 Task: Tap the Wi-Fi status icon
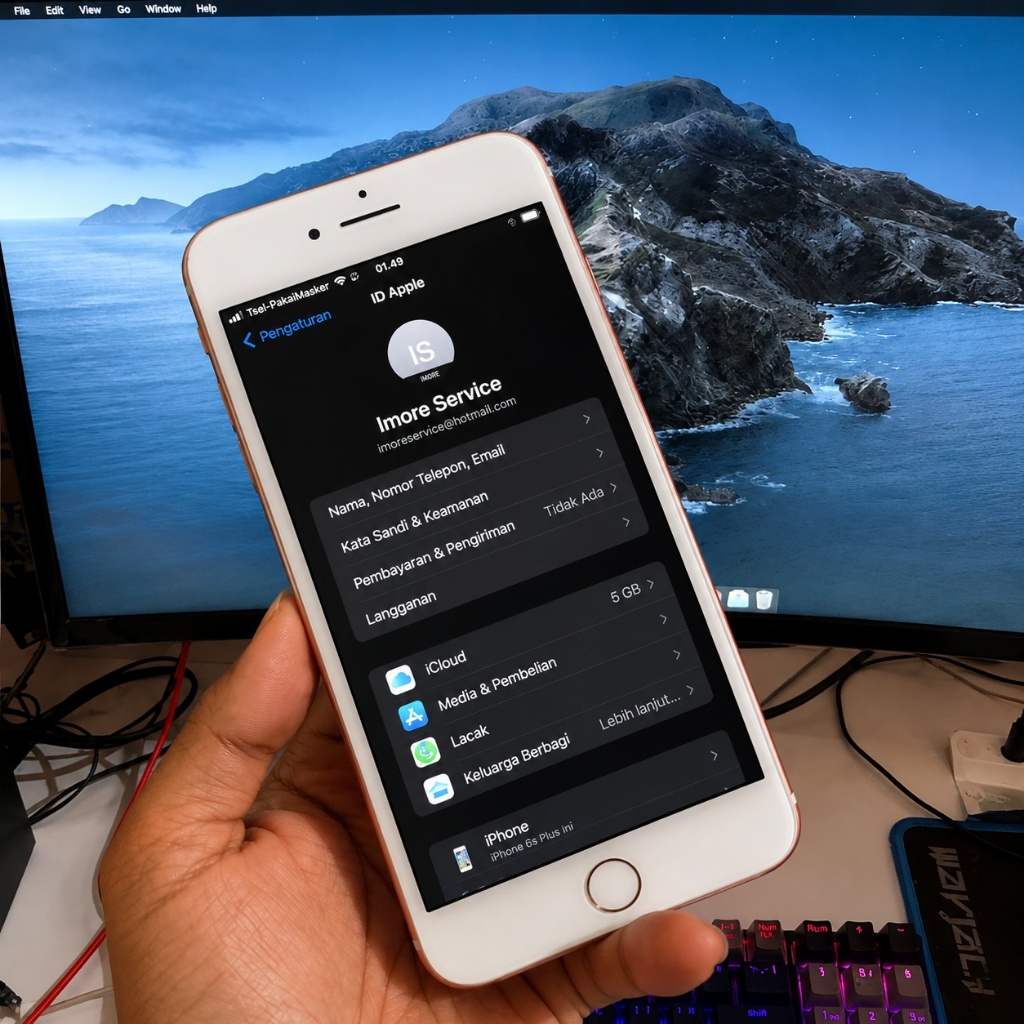(340, 281)
